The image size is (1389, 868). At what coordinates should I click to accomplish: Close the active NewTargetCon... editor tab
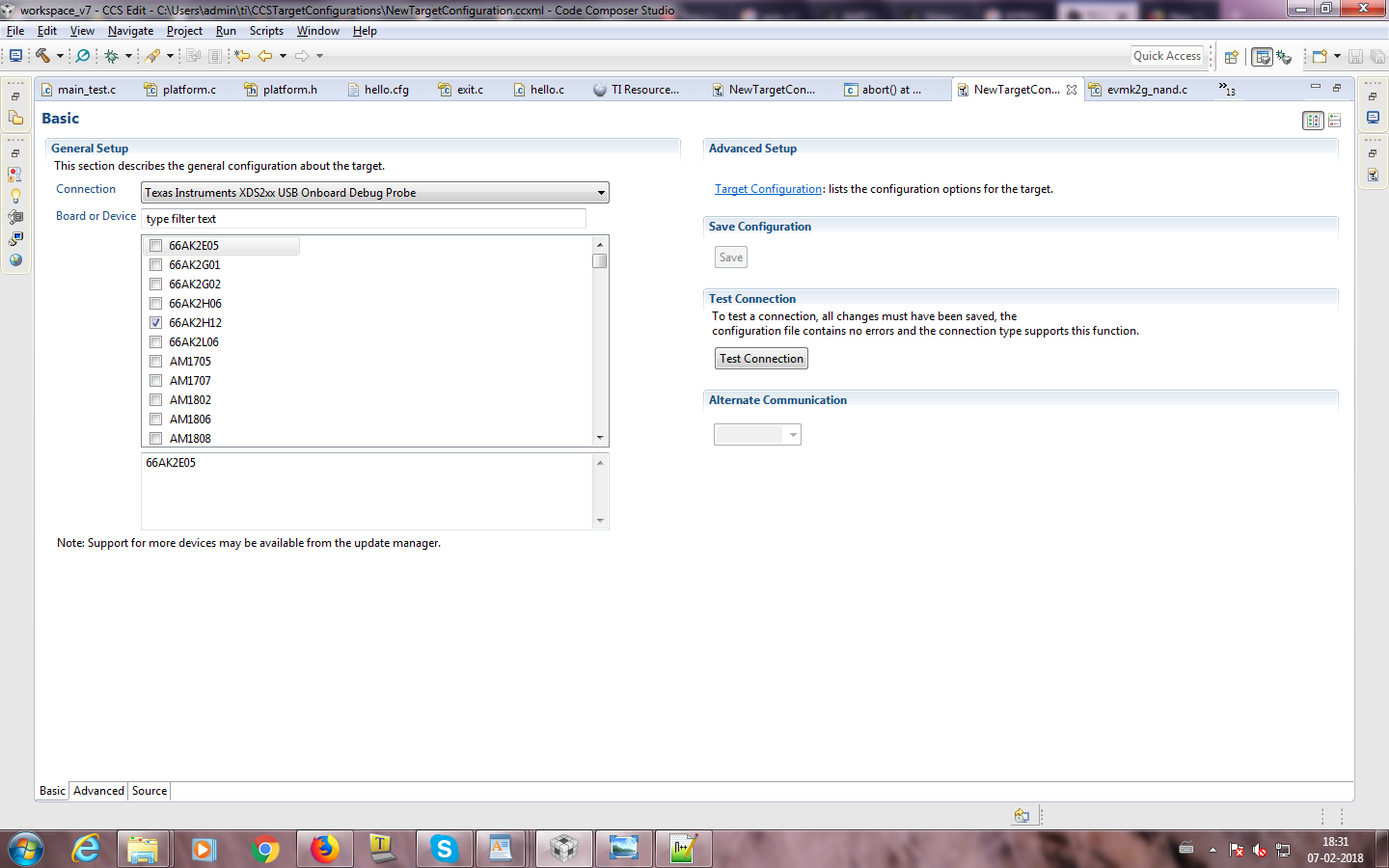(1072, 90)
